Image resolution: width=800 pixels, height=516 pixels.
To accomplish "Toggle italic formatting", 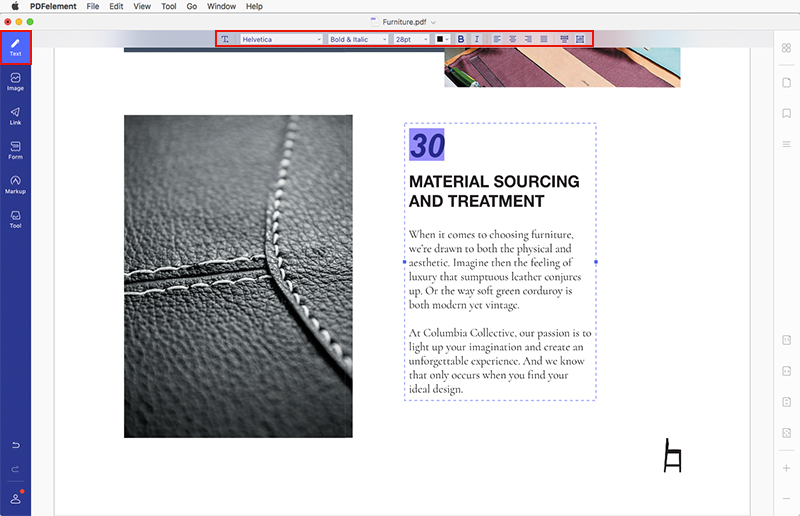I will coord(476,39).
